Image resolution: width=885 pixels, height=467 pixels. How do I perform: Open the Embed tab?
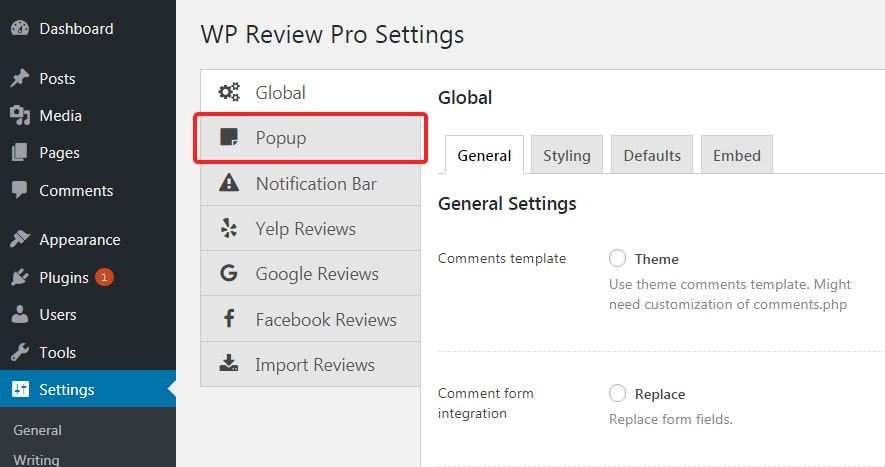coord(737,155)
